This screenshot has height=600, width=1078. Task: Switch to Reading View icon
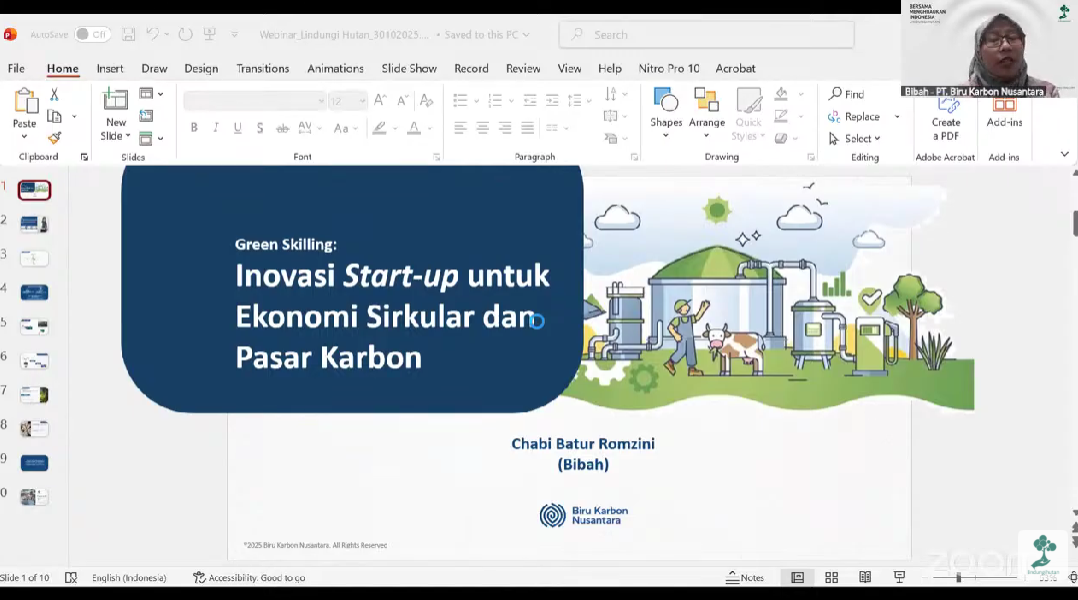[x=865, y=577]
